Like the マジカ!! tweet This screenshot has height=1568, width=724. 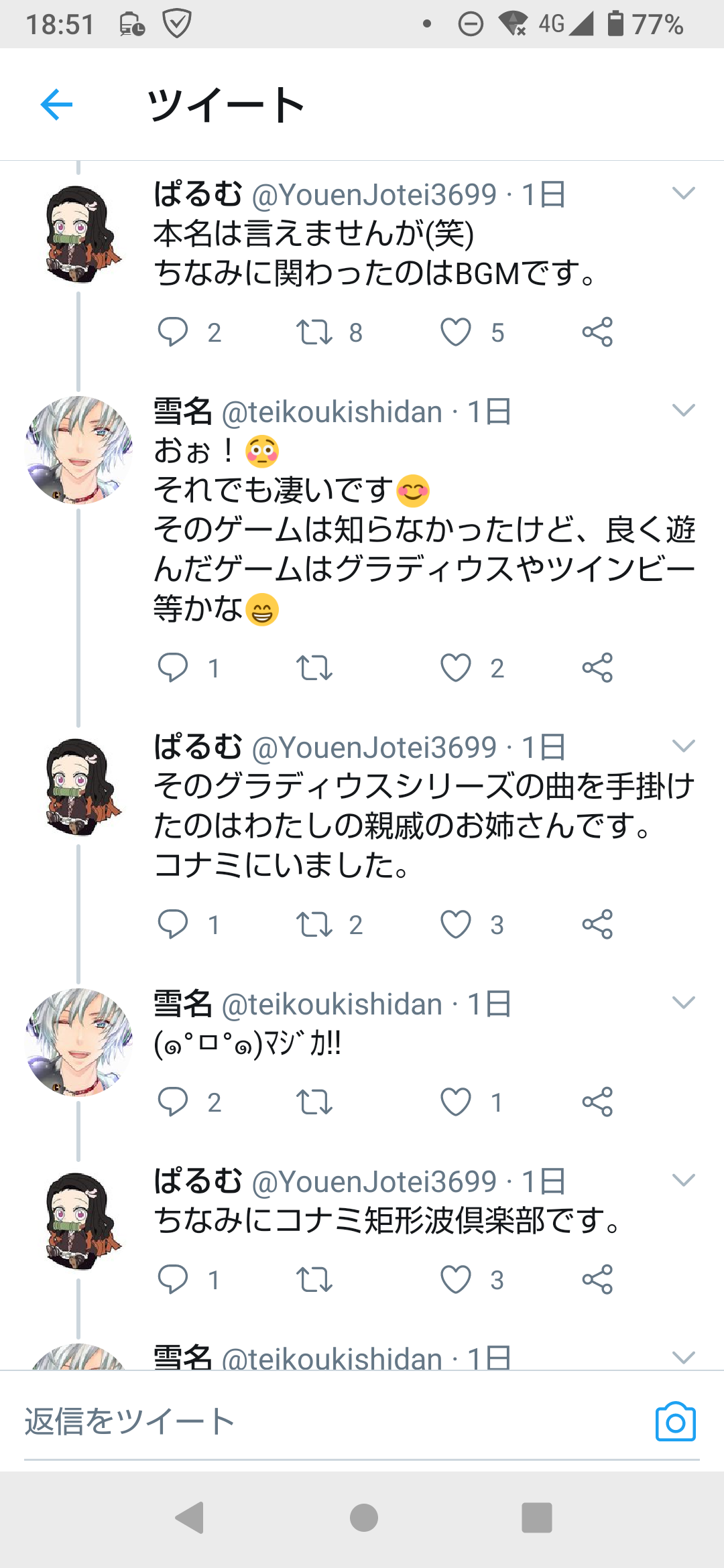[456, 1102]
